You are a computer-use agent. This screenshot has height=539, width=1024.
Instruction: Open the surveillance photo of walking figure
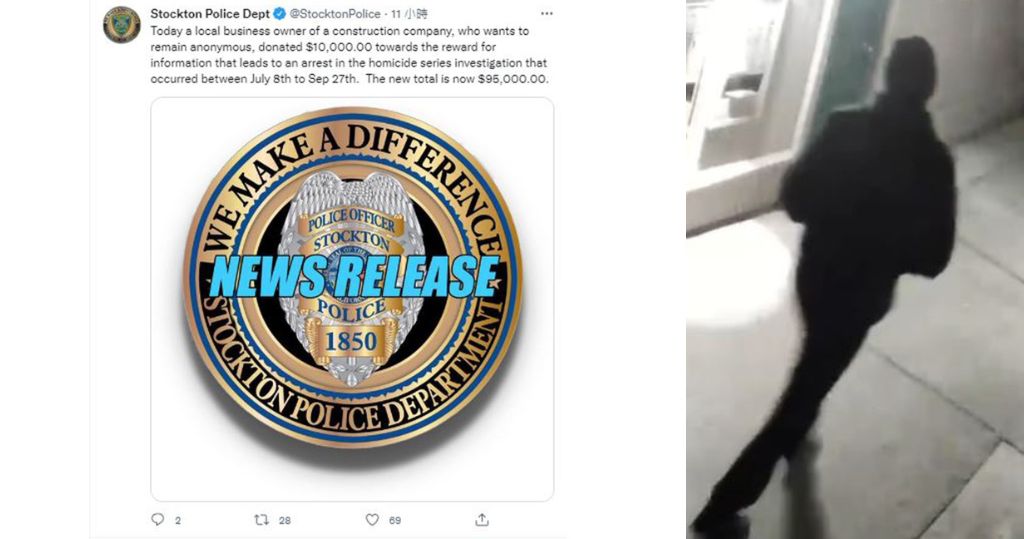[855, 269]
